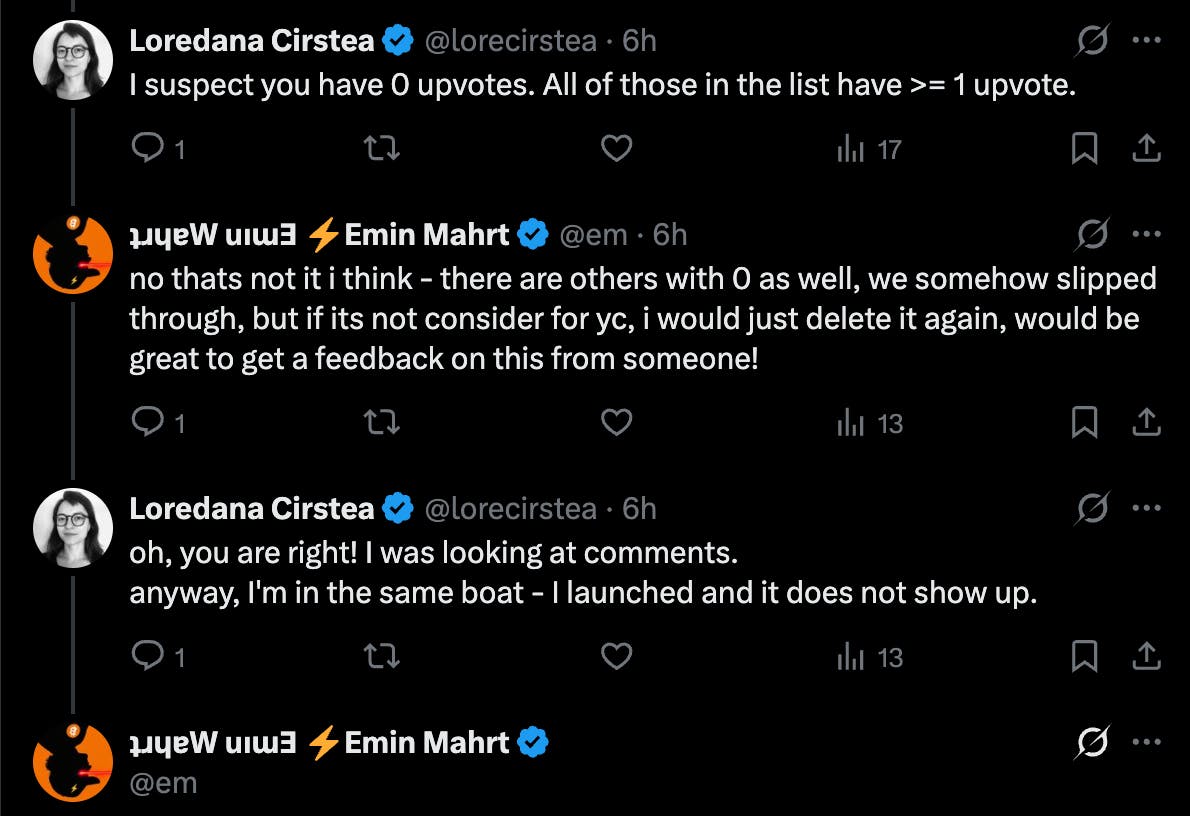Reply to Loredana's tweet about 0 upvotes

[x=148, y=149]
